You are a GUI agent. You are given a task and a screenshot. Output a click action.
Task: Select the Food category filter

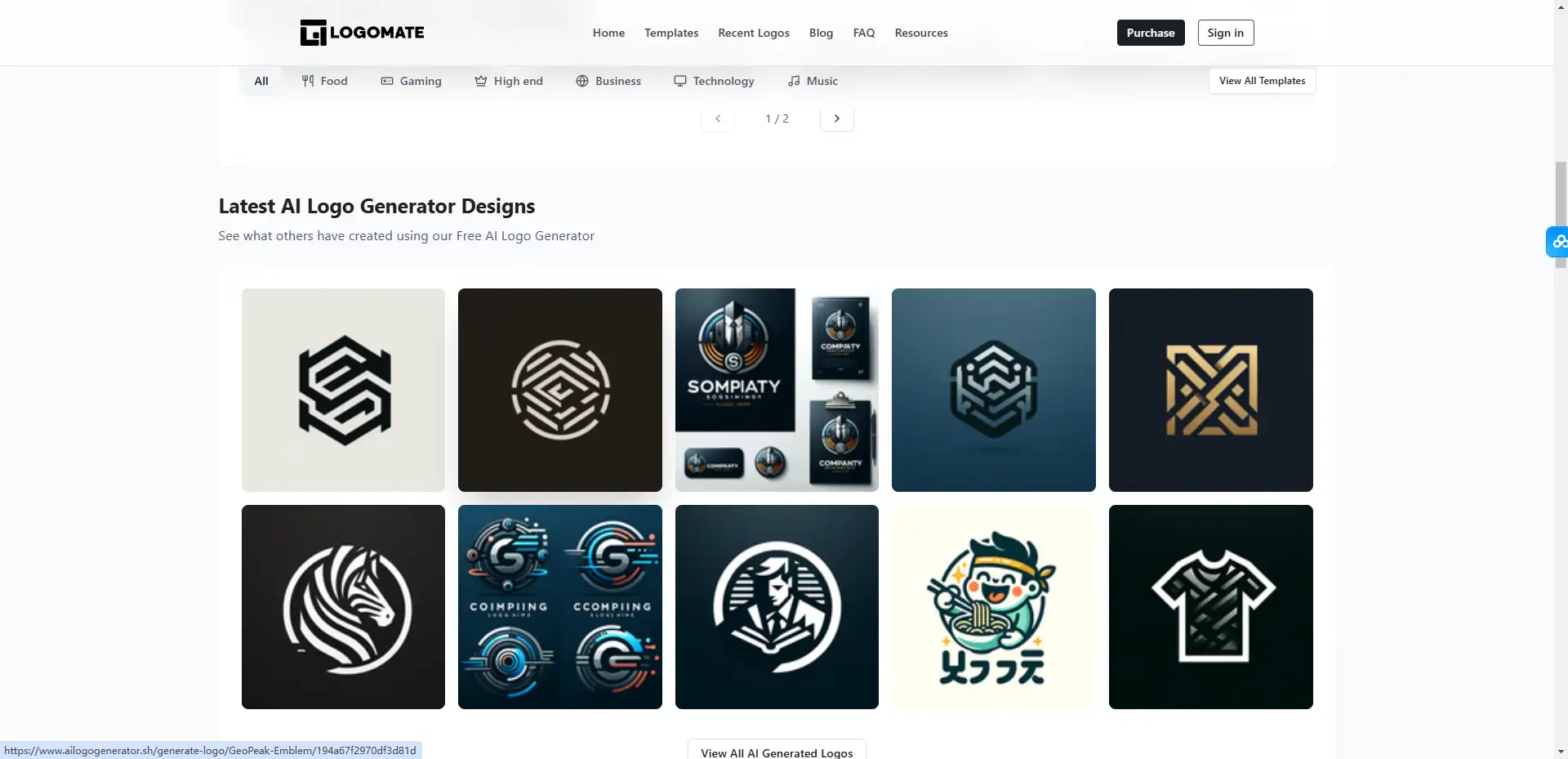click(324, 81)
